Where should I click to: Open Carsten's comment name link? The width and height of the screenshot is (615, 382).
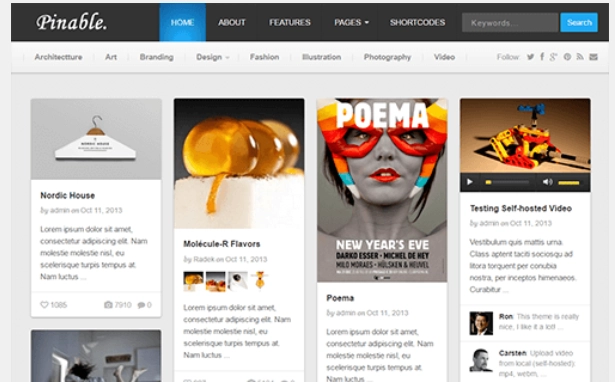[x=513, y=353]
